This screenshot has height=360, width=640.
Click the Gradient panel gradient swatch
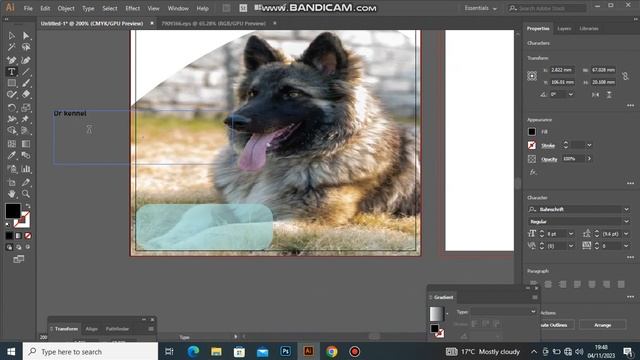tap(436, 314)
